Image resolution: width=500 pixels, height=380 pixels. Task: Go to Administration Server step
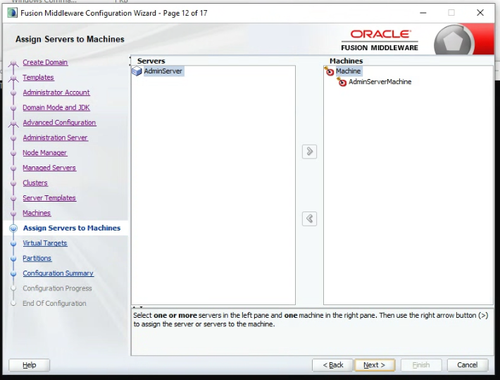click(55, 137)
